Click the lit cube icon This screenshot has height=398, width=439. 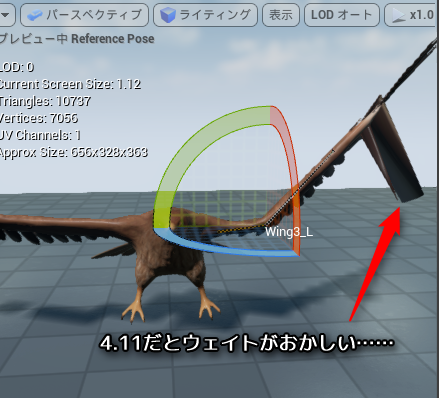[x=168, y=15]
